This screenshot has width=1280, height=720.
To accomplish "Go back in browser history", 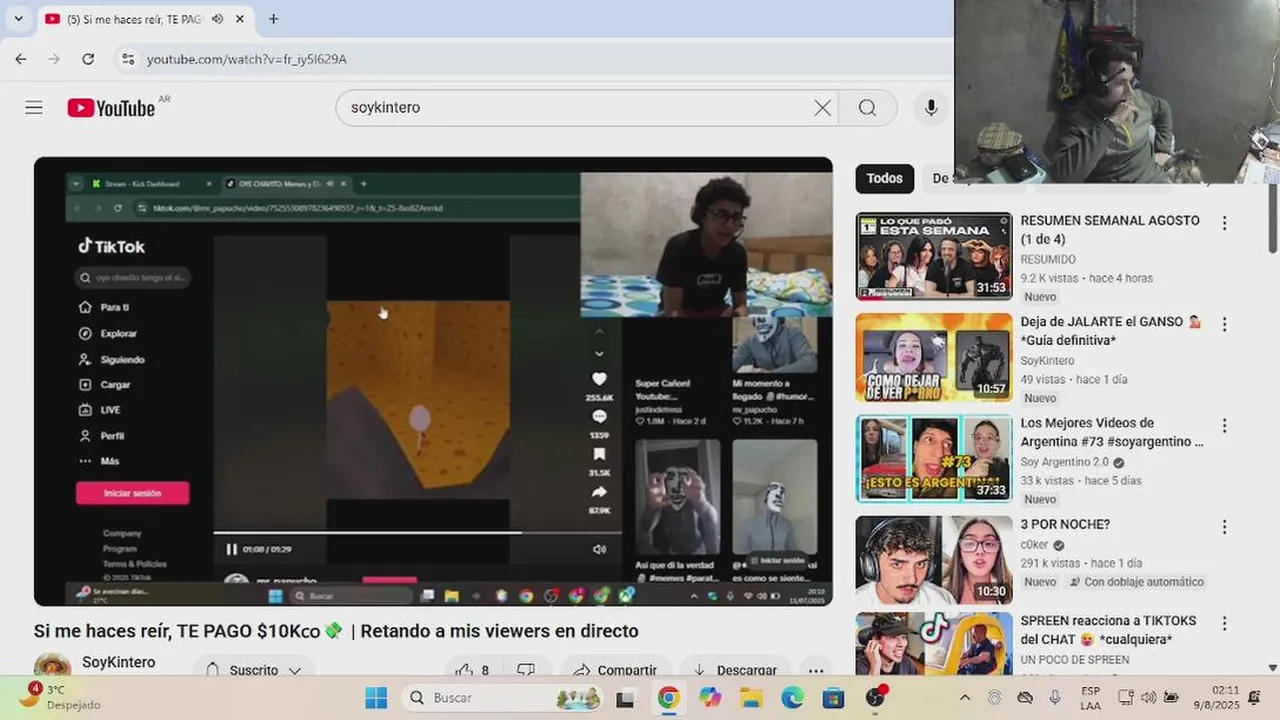I will [x=21, y=59].
